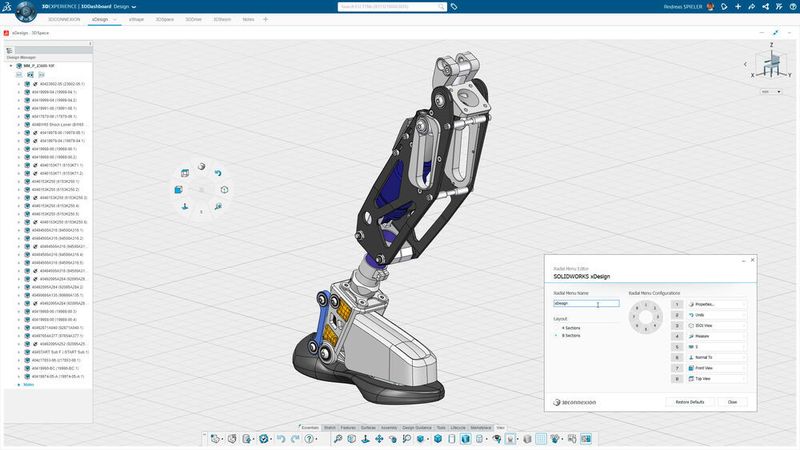The height and width of the screenshot is (450, 800).
Task: Open the Assembly toolbar tab
Action: (x=389, y=428)
